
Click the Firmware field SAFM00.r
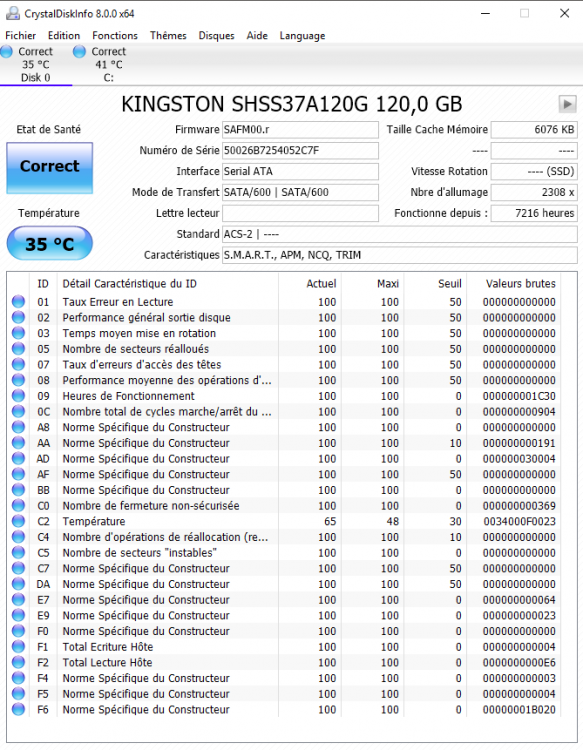click(x=300, y=130)
